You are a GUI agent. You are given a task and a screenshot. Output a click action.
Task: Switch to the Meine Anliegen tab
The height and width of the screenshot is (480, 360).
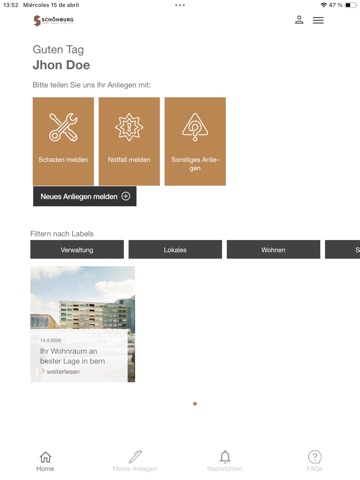point(135,461)
